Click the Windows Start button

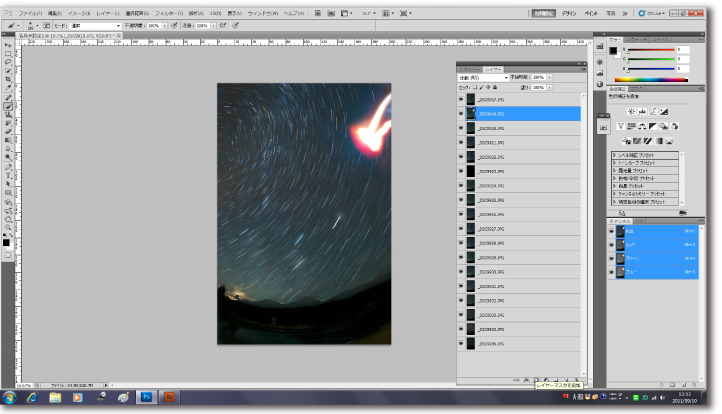coord(9,398)
